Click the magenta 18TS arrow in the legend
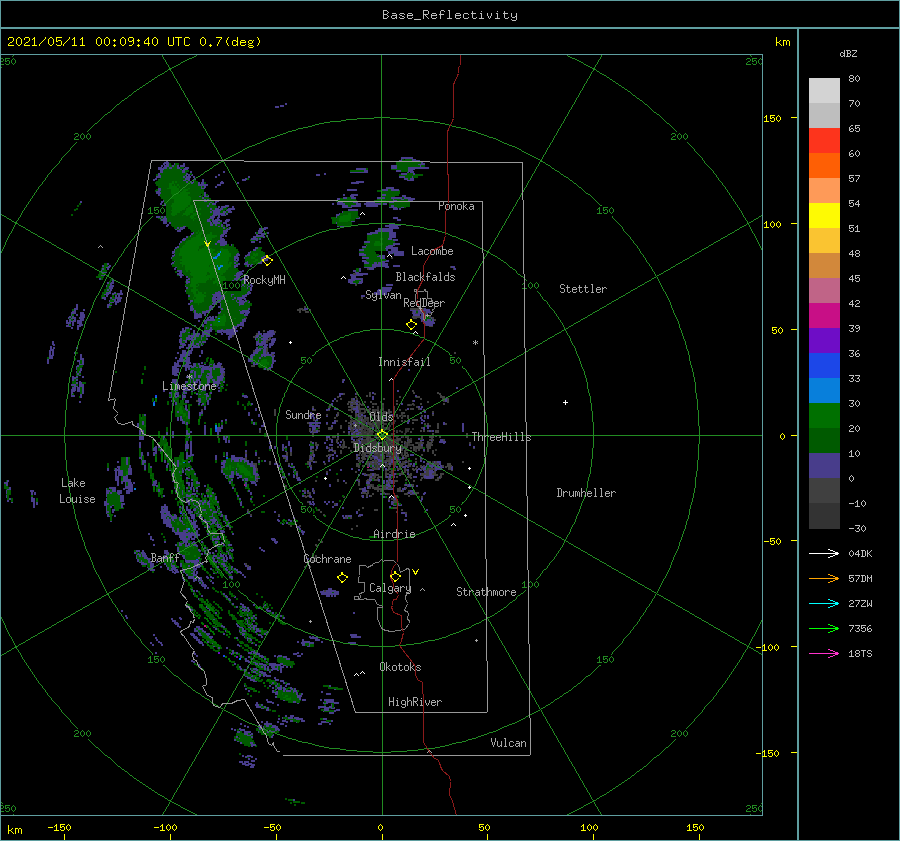Image resolution: width=900 pixels, height=841 pixels. pos(824,653)
